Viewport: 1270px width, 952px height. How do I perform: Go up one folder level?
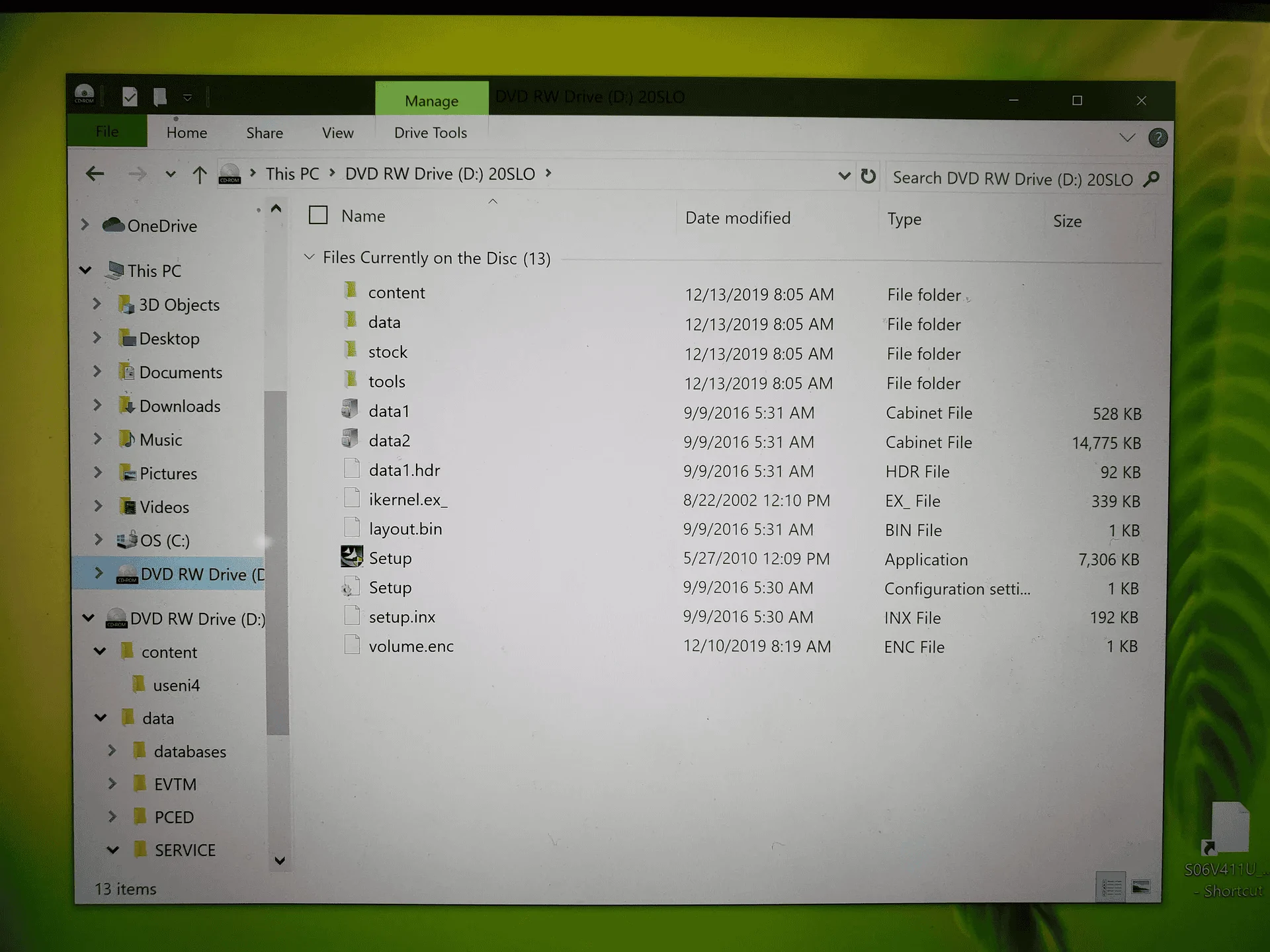click(199, 175)
